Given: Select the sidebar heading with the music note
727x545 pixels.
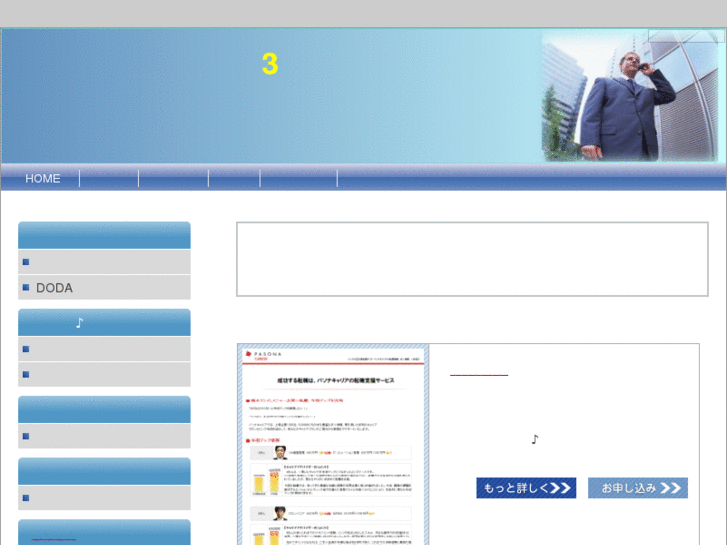Looking at the screenshot, I should click(104, 322).
